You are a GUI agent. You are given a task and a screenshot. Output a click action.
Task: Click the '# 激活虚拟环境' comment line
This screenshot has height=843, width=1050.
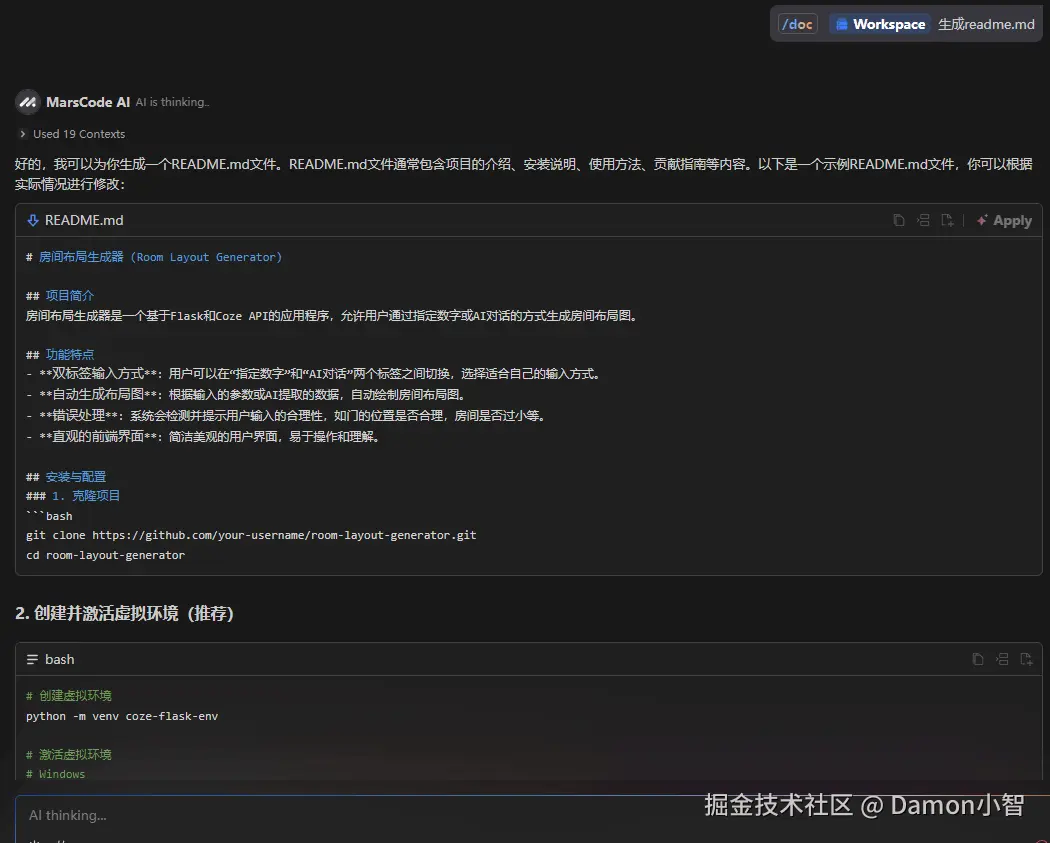tap(69, 755)
